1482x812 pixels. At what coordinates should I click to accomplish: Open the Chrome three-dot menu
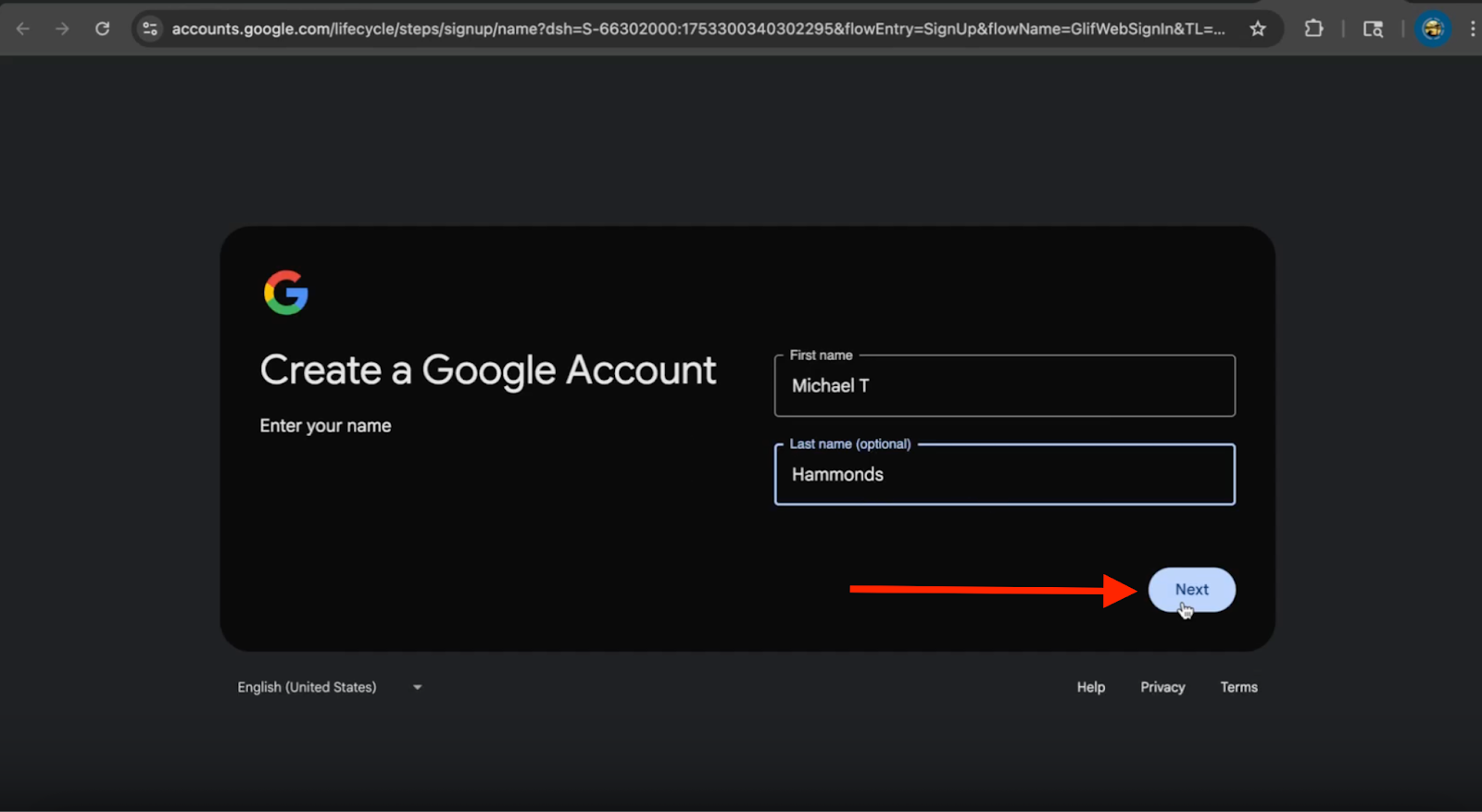[1473, 29]
